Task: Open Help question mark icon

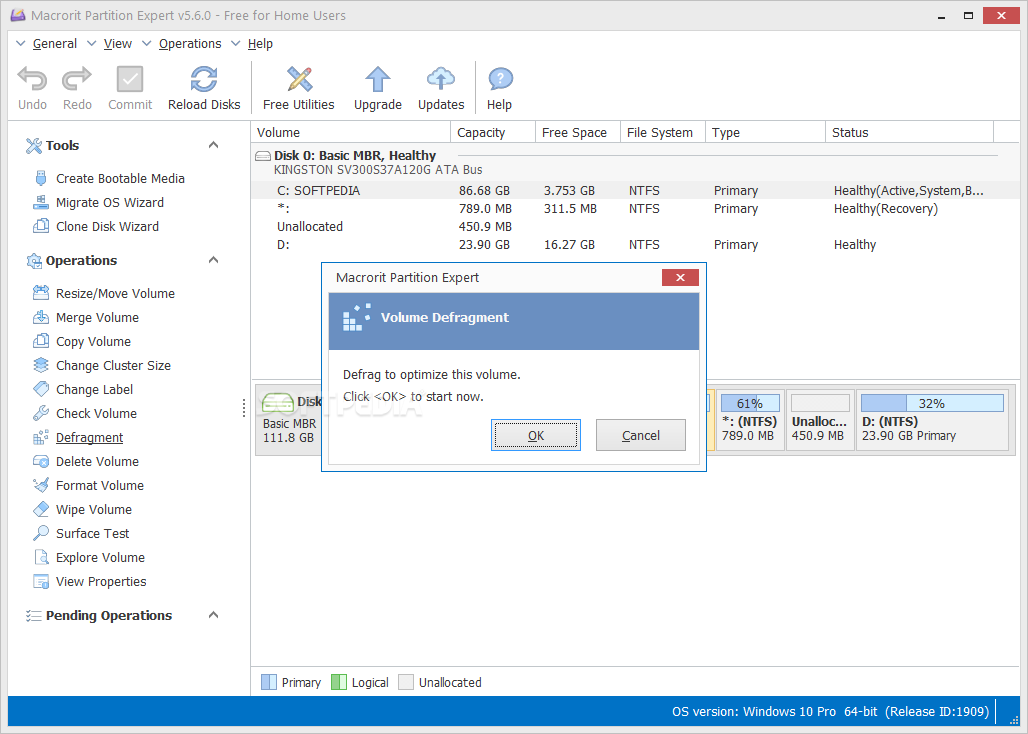Action: coord(500,80)
